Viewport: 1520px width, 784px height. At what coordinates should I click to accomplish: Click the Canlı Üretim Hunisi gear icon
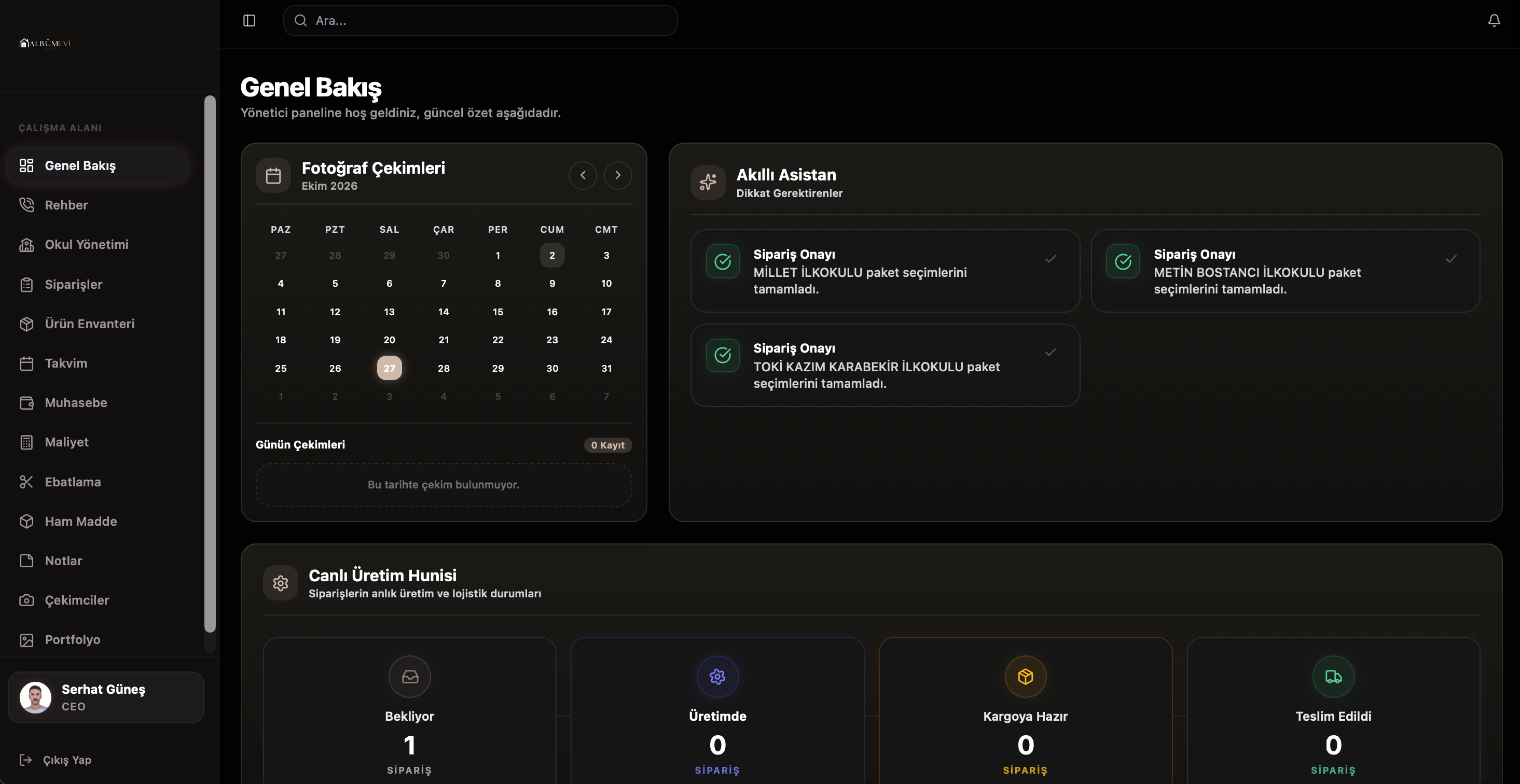[x=280, y=583]
